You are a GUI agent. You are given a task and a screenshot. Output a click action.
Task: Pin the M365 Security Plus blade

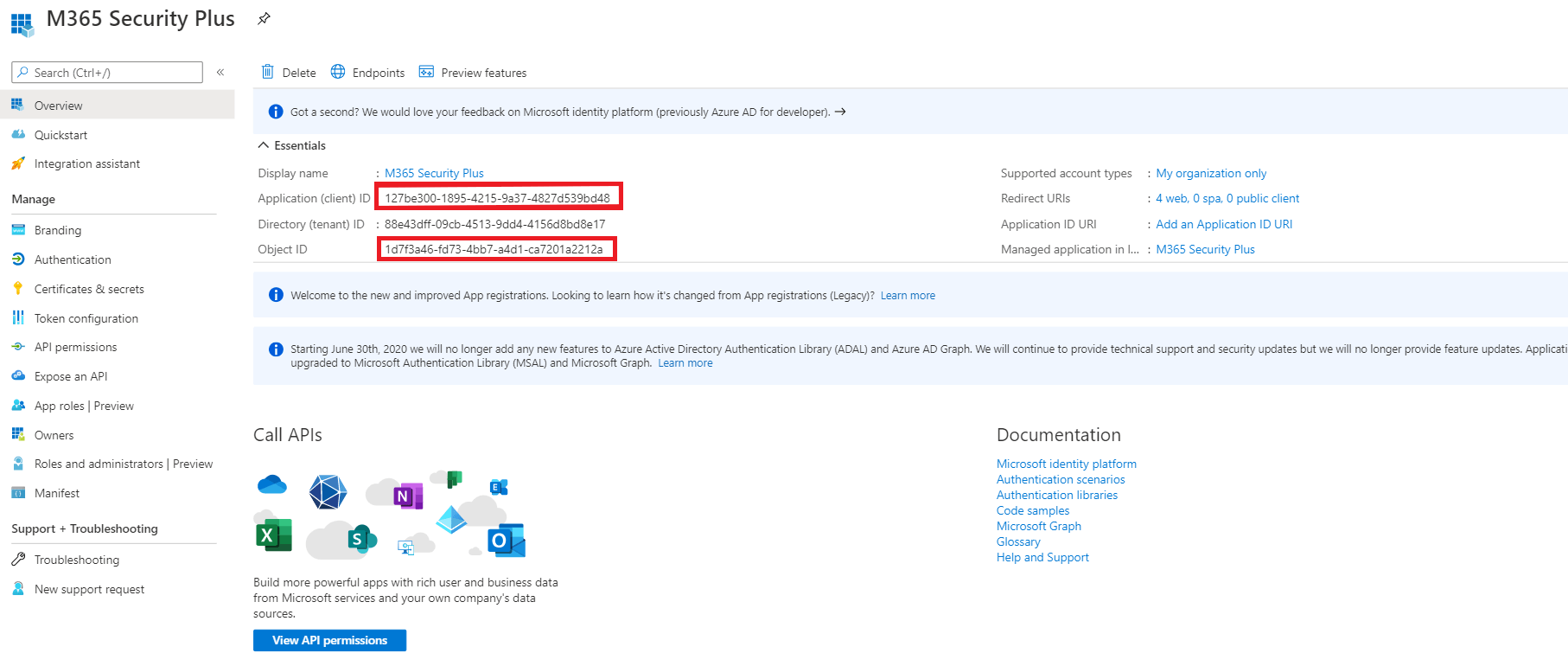[264, 18]
